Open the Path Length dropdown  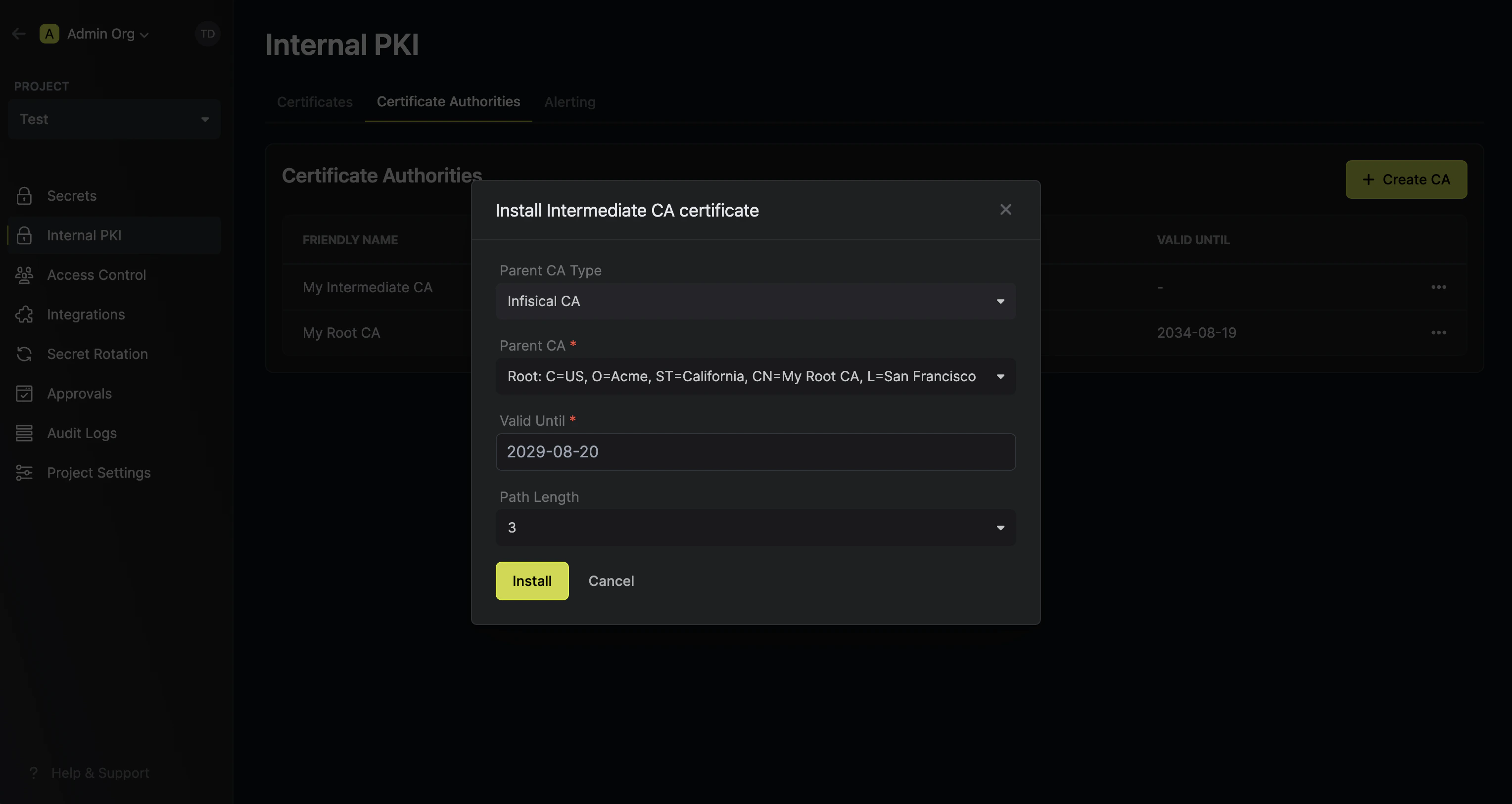[756, 528]
